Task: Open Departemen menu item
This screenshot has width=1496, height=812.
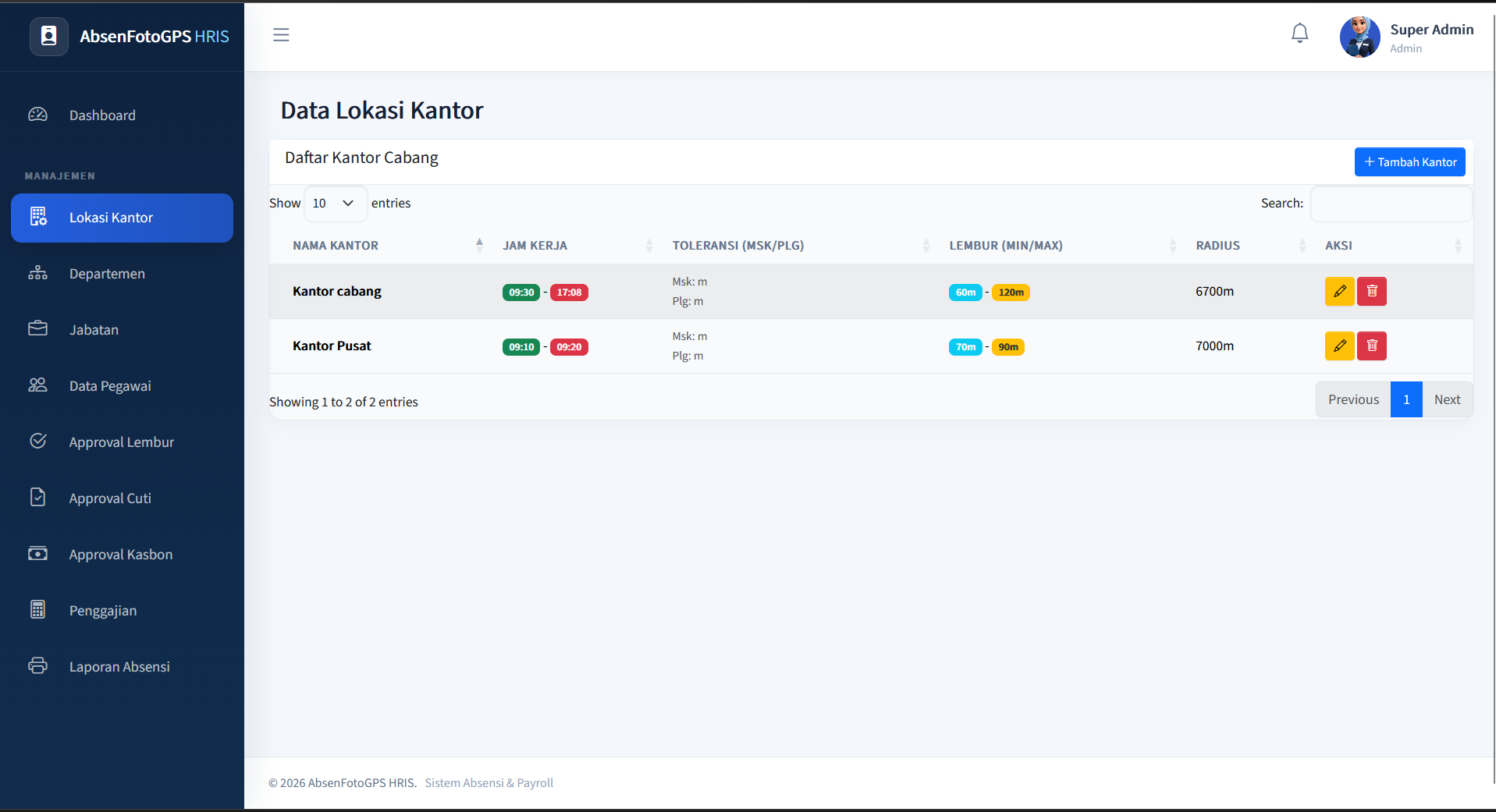Action: [x=122, y=274]
